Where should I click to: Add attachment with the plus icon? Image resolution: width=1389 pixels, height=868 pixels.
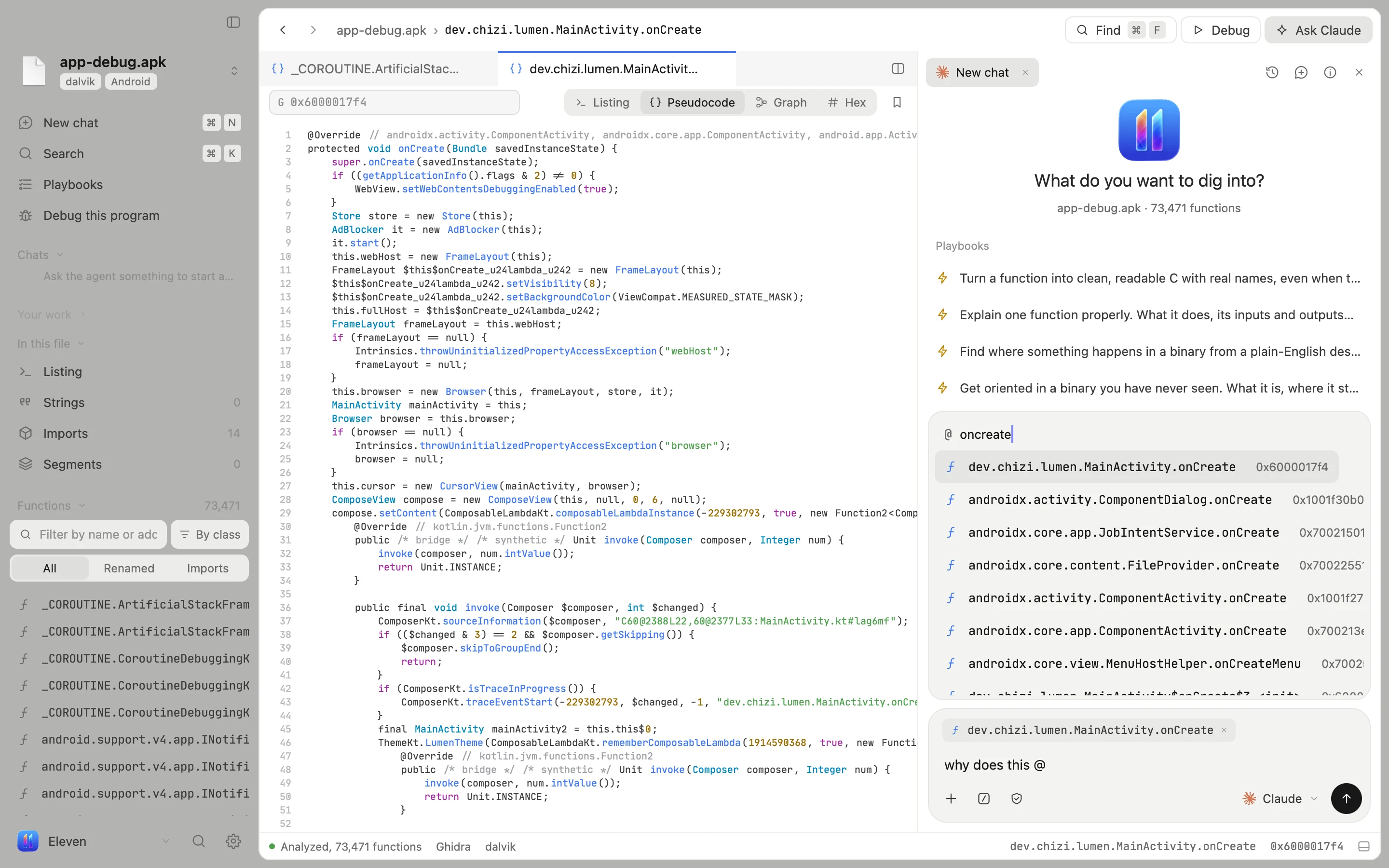tap(951, 799)
